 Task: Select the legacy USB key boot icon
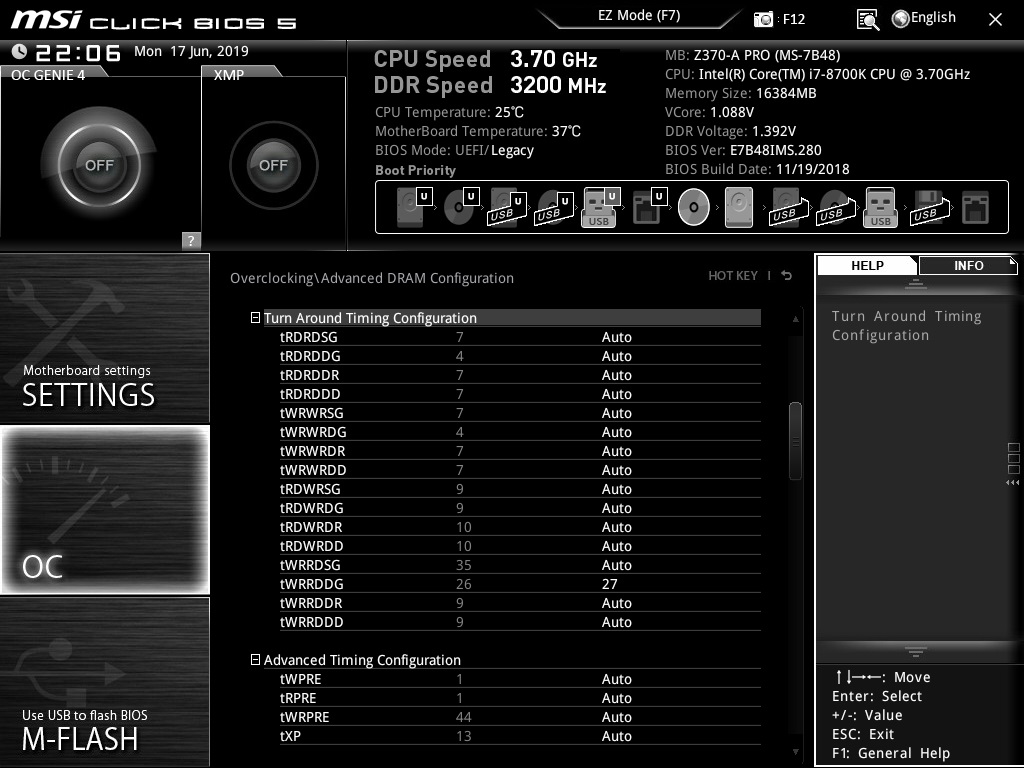880,207
